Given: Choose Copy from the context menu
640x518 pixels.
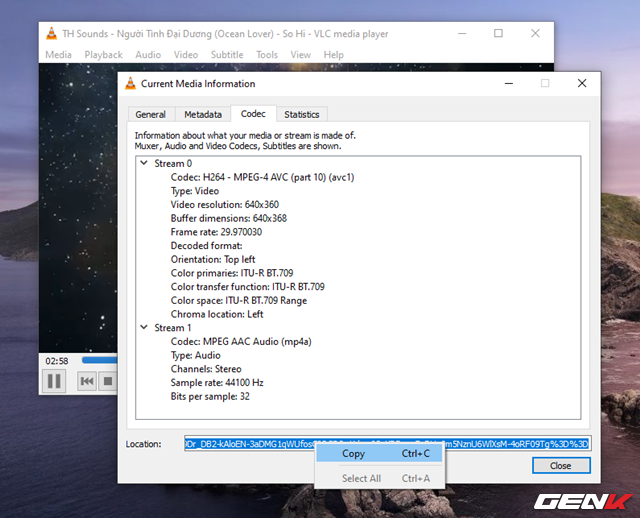Looking at the screenshot, I should [x=379, y=454].
